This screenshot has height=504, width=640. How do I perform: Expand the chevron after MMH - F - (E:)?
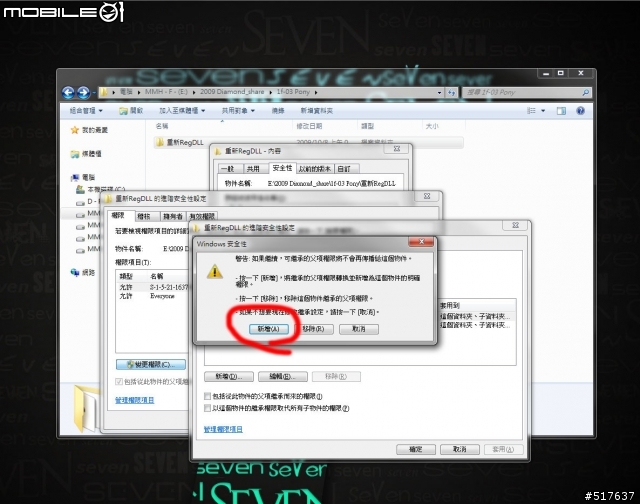tap(194, 92)
